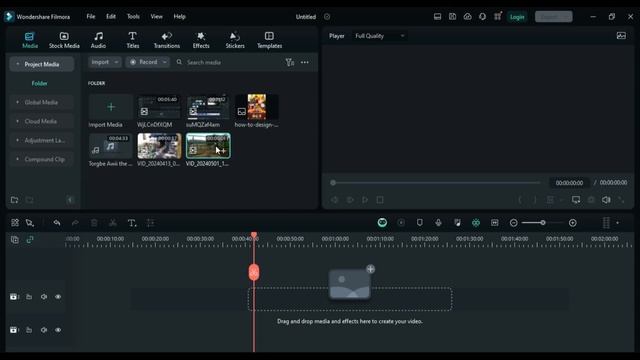Open the Stickers tab
The height and width of the screenshot is (360, 640).
235,40
